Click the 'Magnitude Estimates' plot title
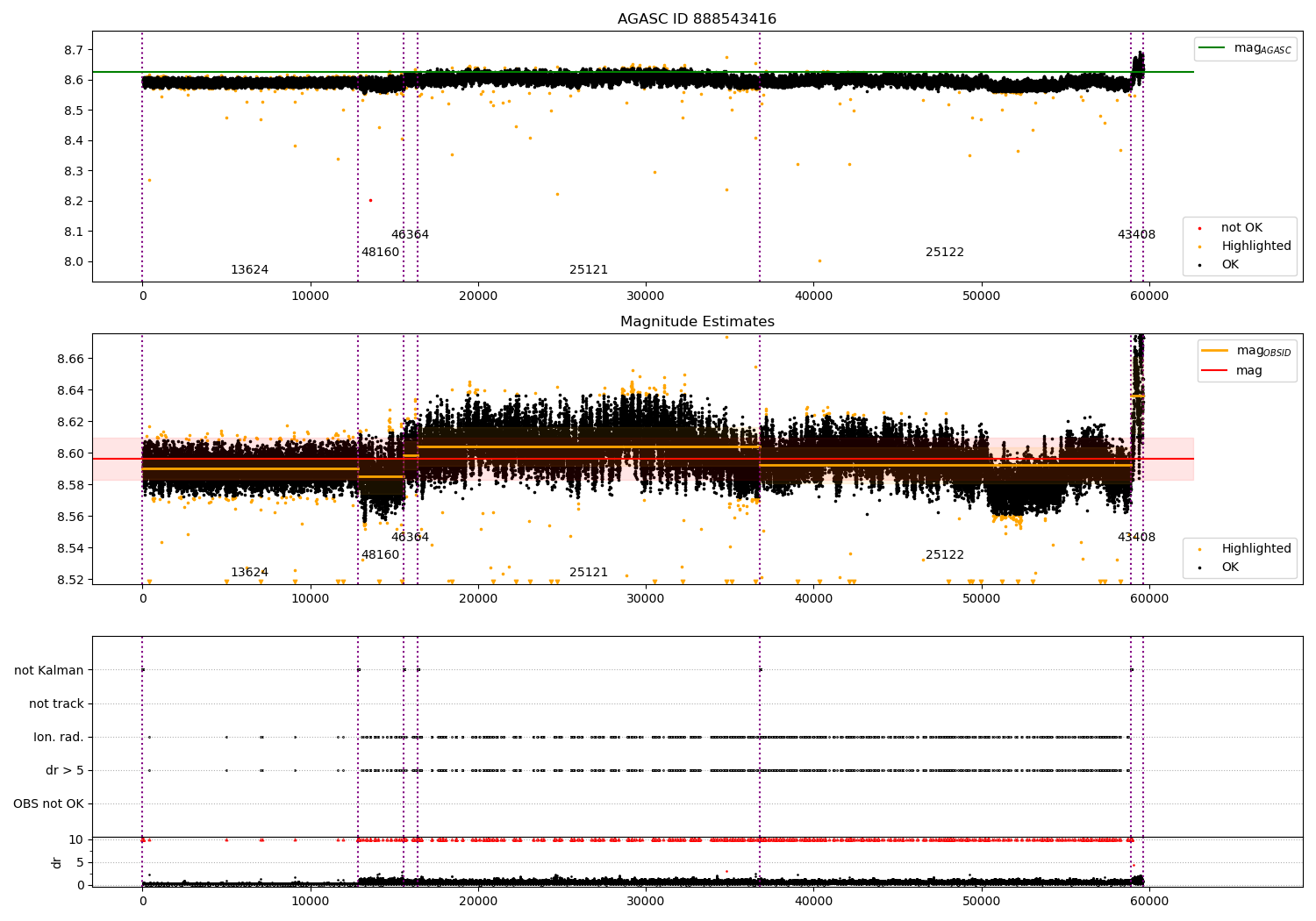The image size is (1316, 921). click(697, 322)
